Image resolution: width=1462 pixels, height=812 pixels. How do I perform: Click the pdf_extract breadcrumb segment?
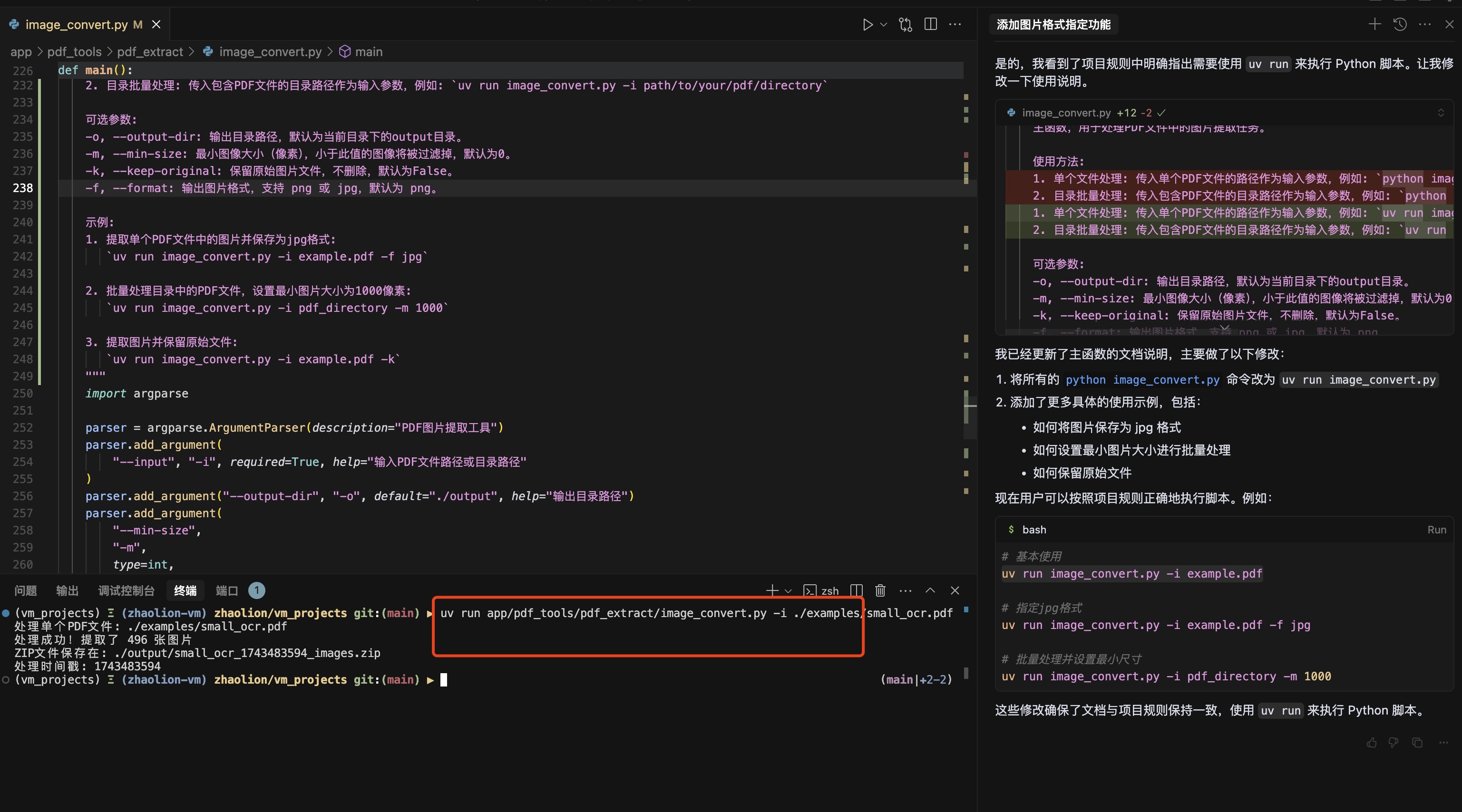[x=150, y=52]
